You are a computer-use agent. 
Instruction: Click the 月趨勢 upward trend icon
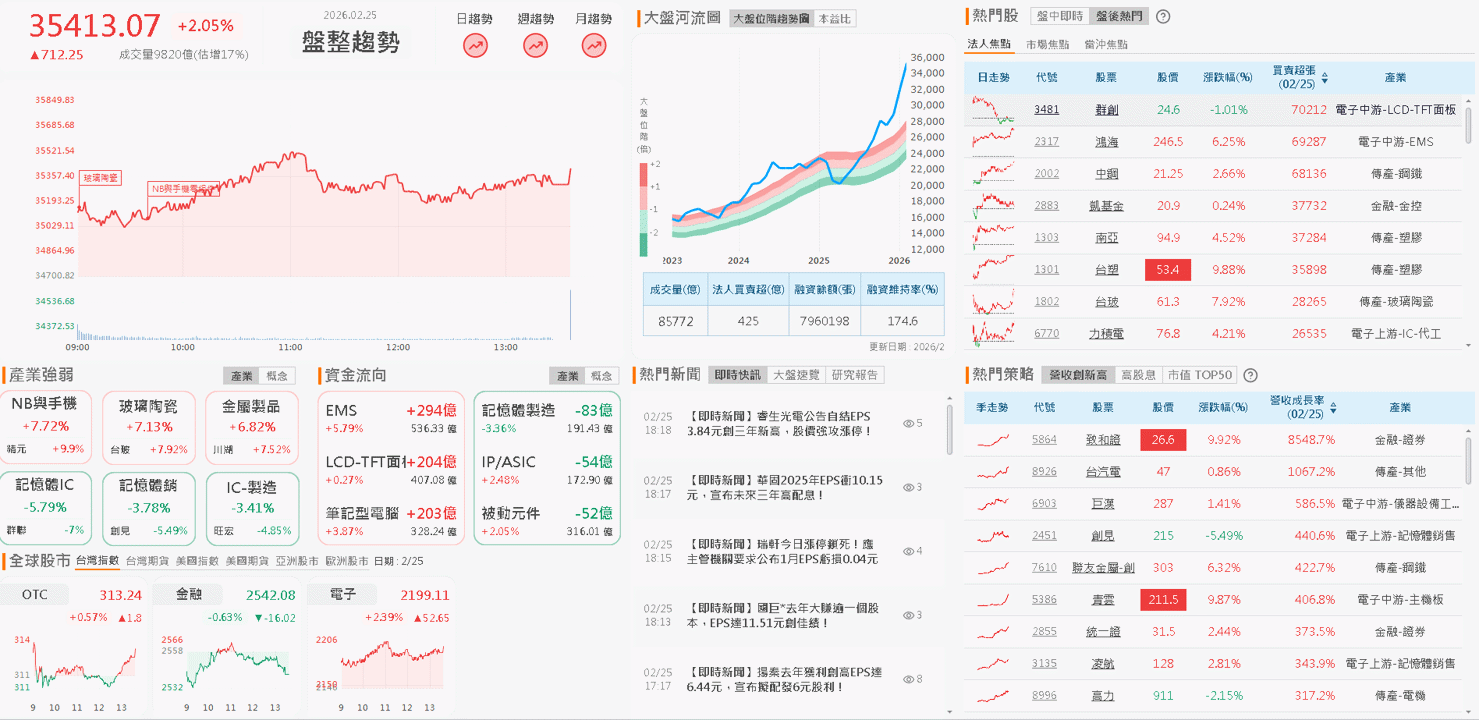click(594, 45)
